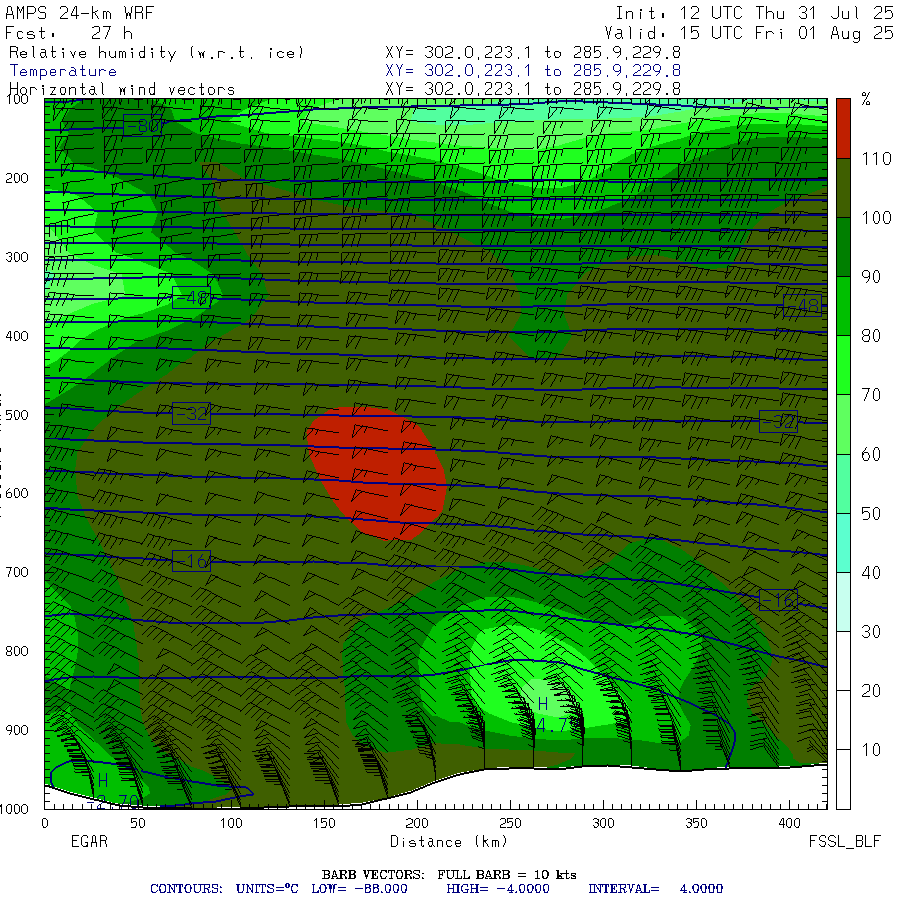Screen dimensions: 900x900
Task: Click the '%' unit label above the colorbar
Action: point(866,99)
